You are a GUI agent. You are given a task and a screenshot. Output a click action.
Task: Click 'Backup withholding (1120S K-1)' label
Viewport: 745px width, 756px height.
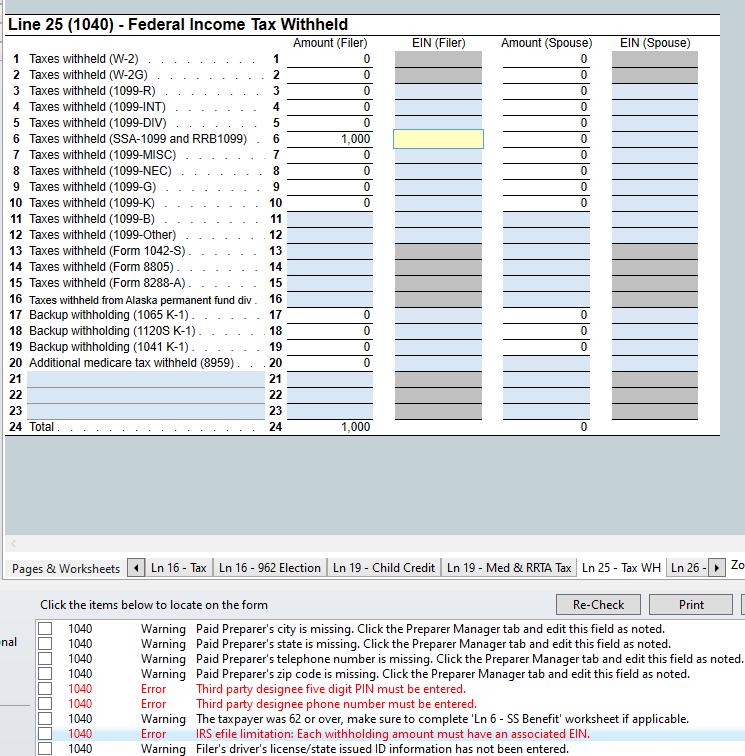[x=112, y=331]
